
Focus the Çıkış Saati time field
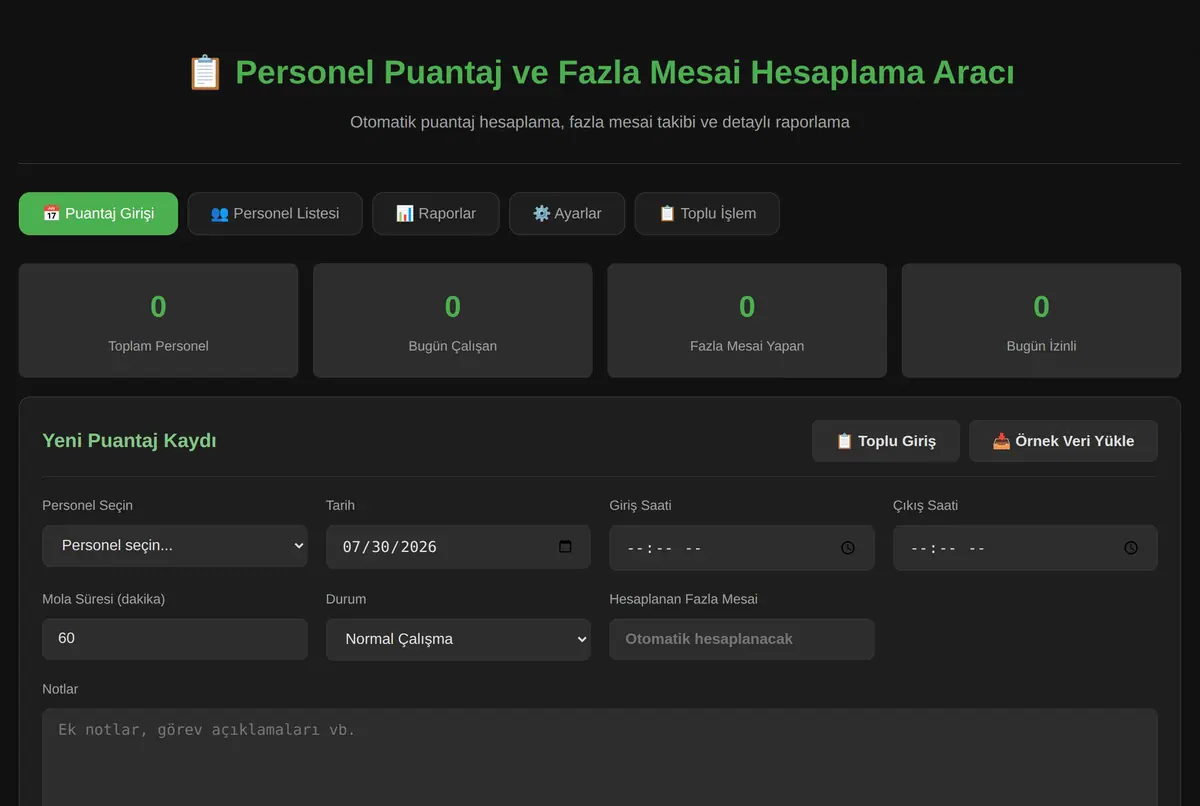(x=1025, y=548)
